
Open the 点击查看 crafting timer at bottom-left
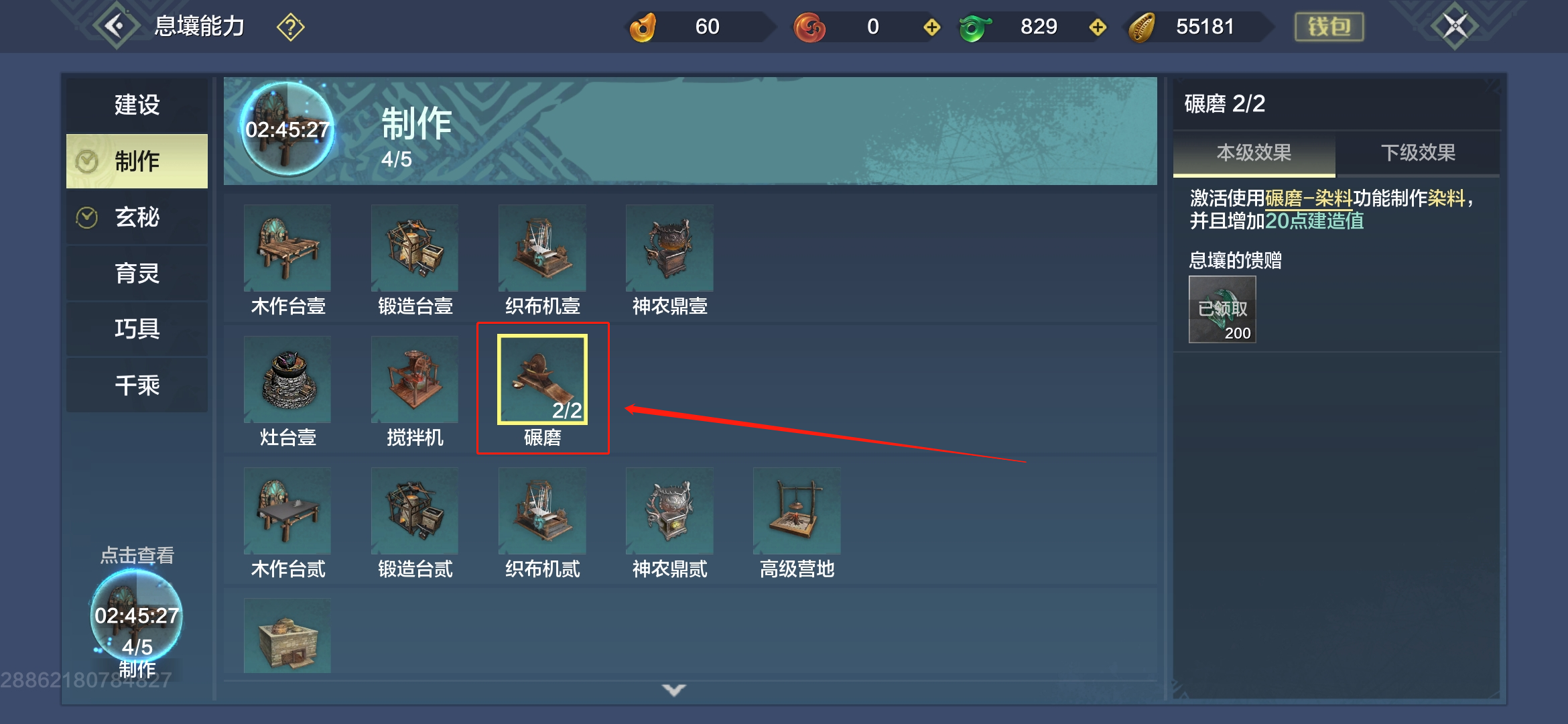point(137,615)
